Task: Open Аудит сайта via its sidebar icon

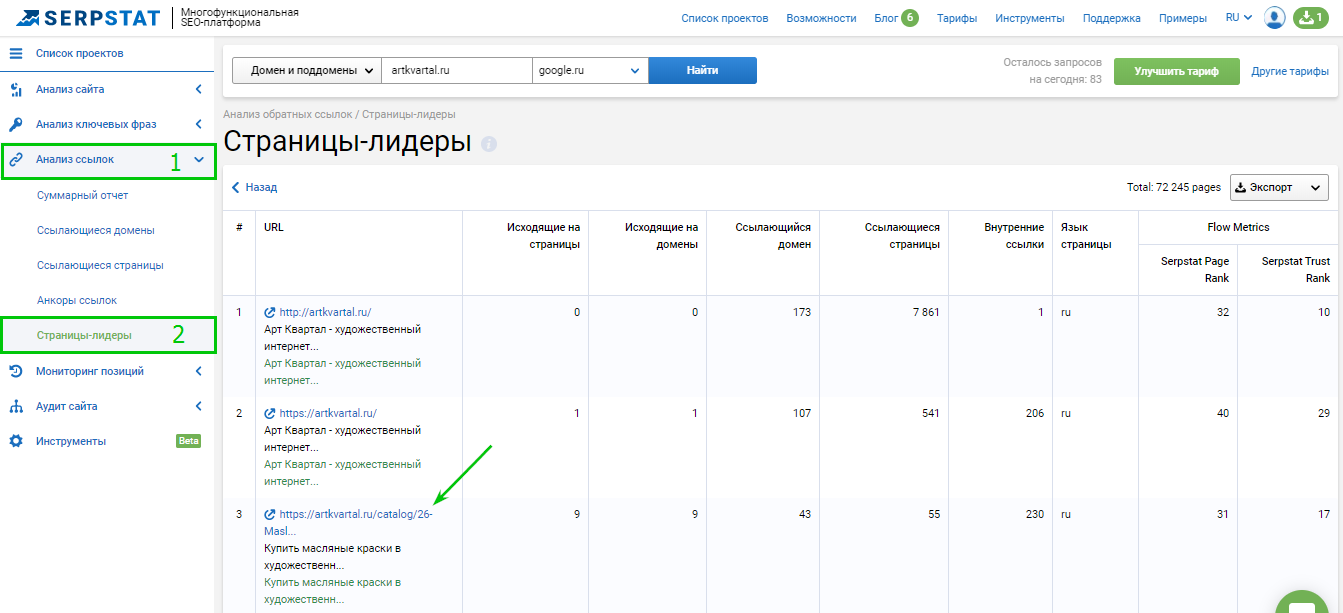Action: 14,405
